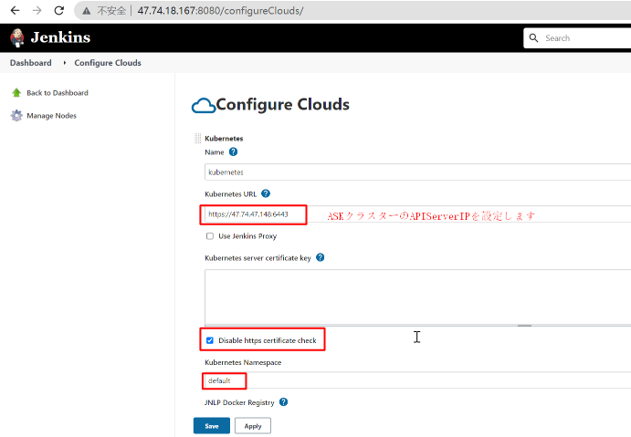
Task: Enable Use Jenkins Proxy checkbox
Action: [x=210, y=236]
